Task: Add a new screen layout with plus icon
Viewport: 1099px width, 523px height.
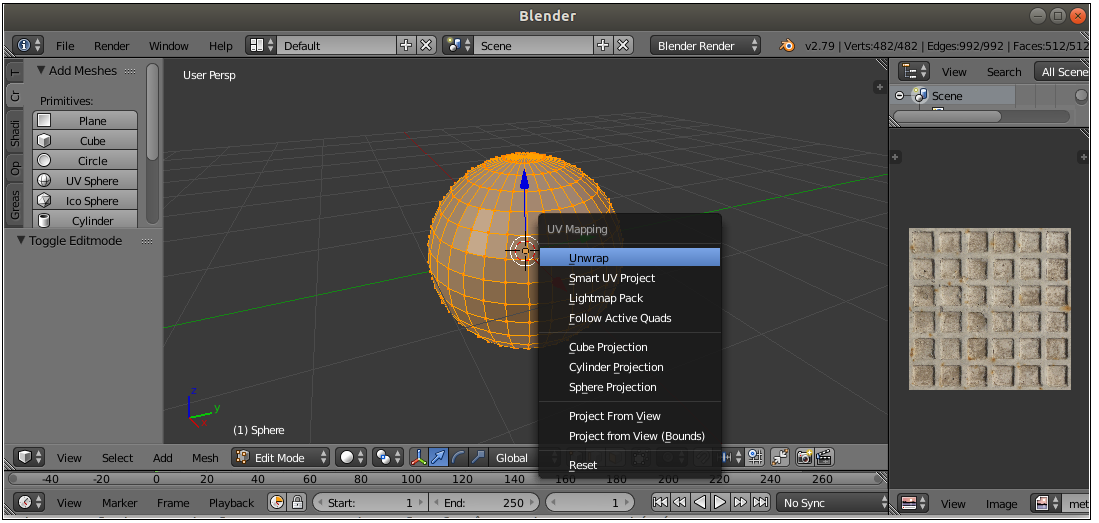Action: coord(406,46)
